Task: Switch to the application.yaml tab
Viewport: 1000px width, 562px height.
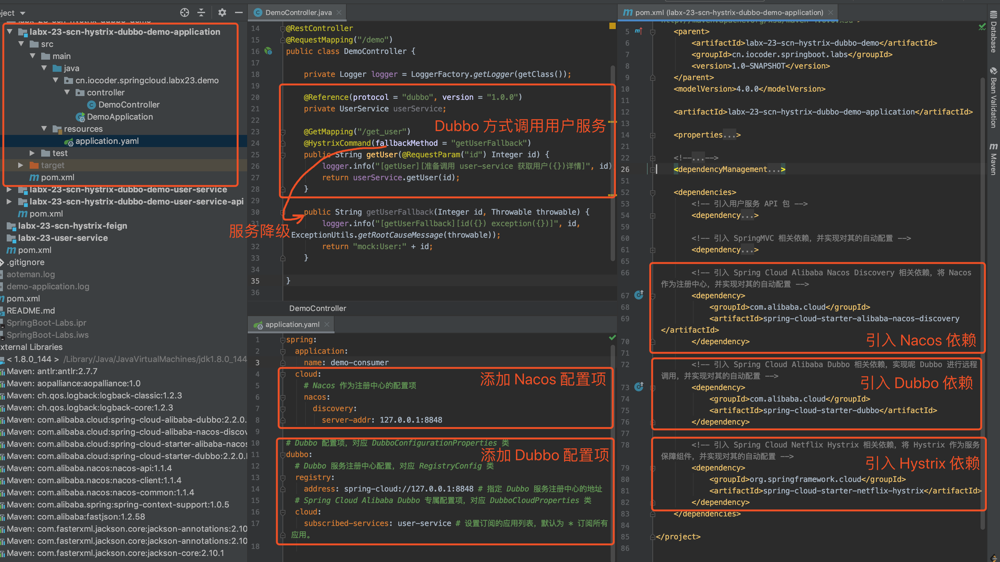Action: [291, 325]
